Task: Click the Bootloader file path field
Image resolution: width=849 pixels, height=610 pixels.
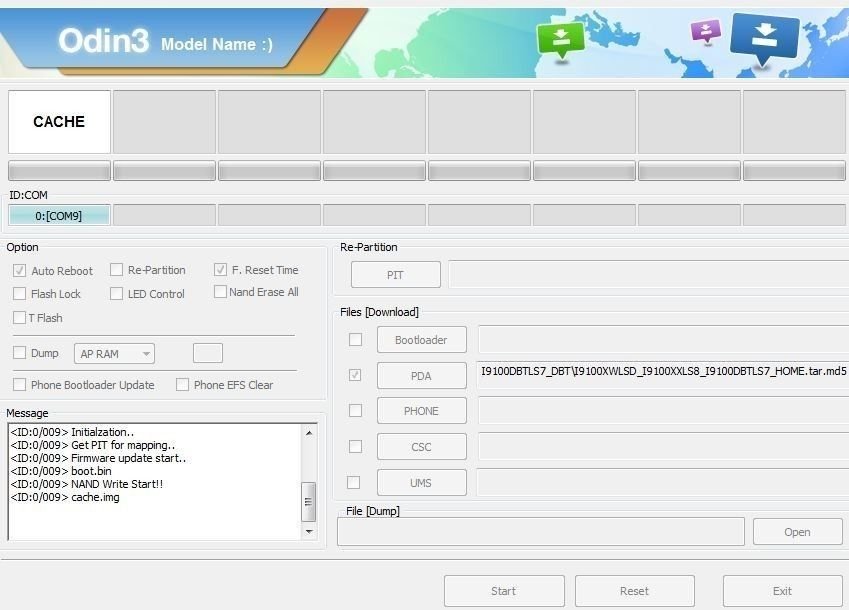Action: [x=663, y=339]
